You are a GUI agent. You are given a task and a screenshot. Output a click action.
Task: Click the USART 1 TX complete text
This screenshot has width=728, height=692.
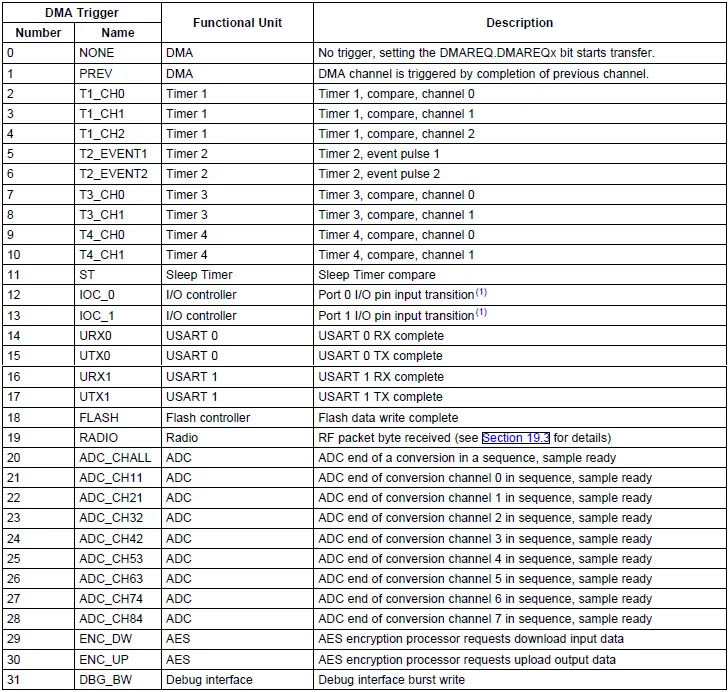click(380, 397)
